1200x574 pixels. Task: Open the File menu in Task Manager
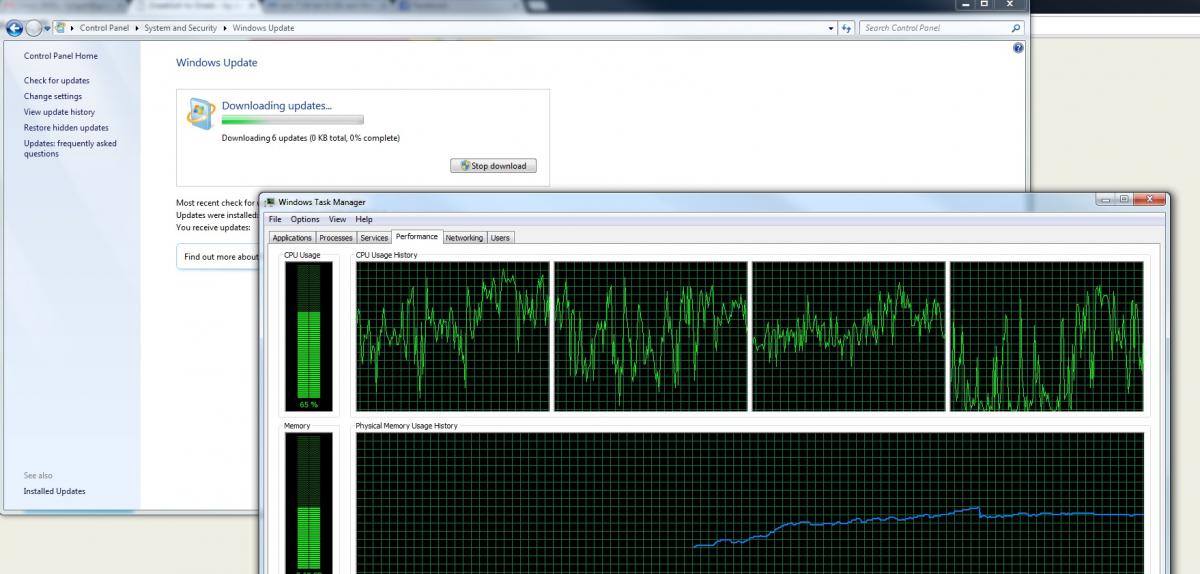tap(275, 219)
